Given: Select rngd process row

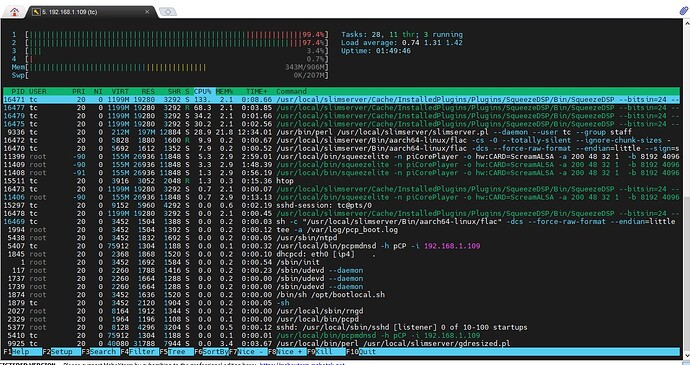Looking at the screenshot, I should pyautogui.click(x=341, y=311).
